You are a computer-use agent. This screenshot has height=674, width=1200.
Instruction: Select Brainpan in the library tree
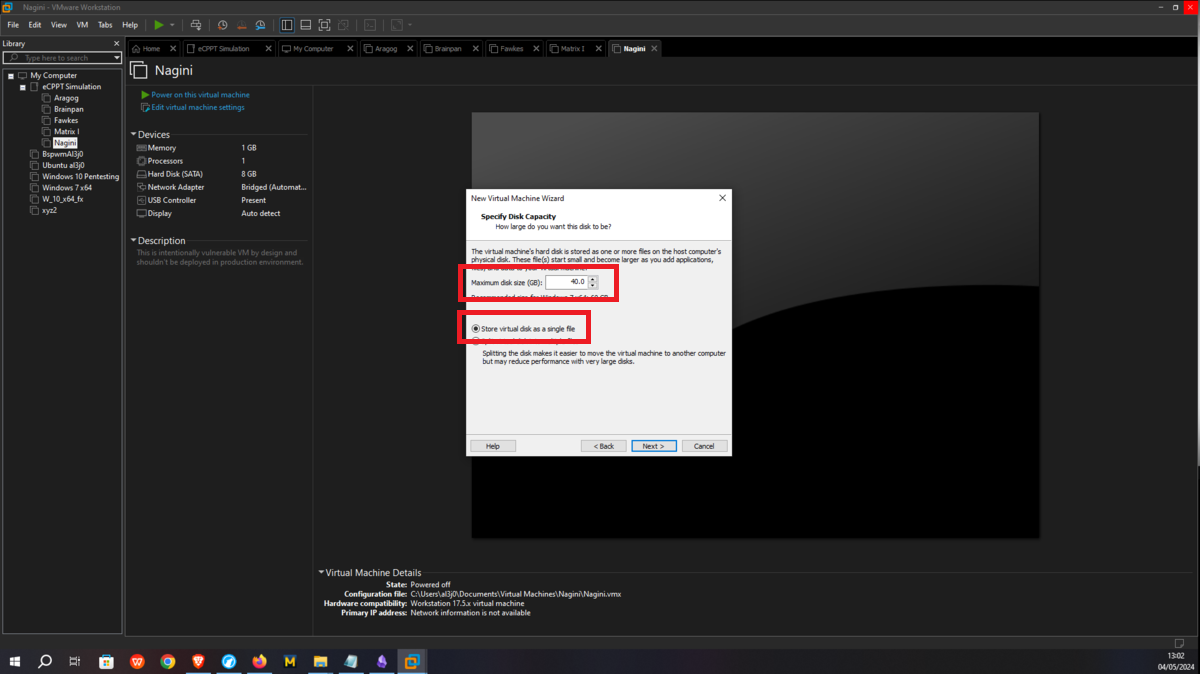click(x=69, y=109)
